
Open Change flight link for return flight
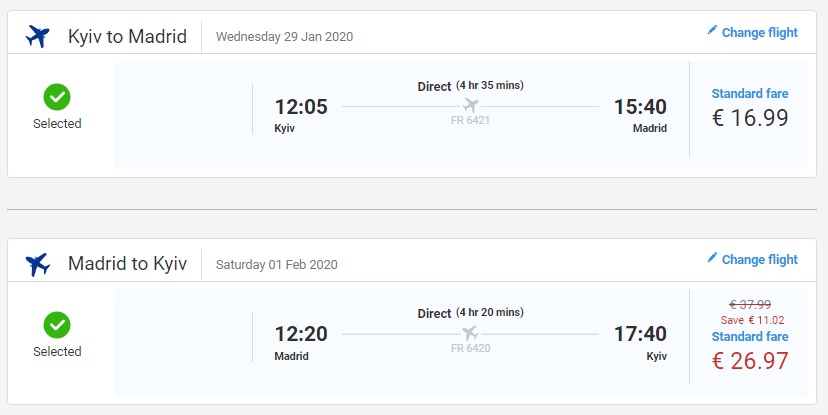[759, 259]
